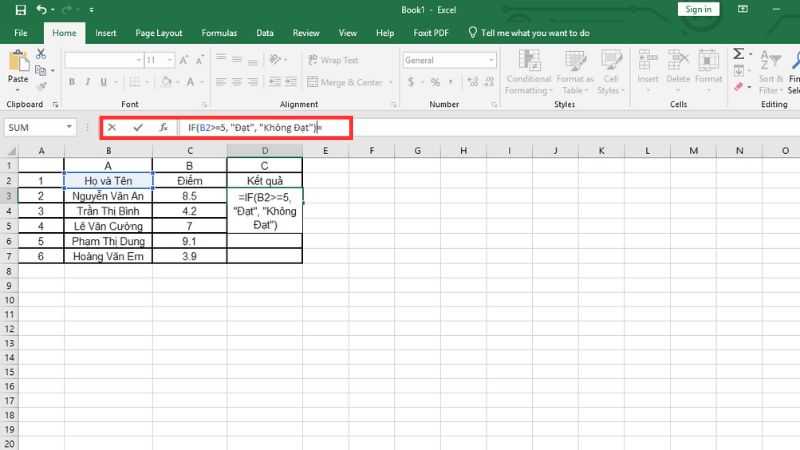Click the Cut scissors icon
Viewport: 800px width, 450px height.
(42, 53)
